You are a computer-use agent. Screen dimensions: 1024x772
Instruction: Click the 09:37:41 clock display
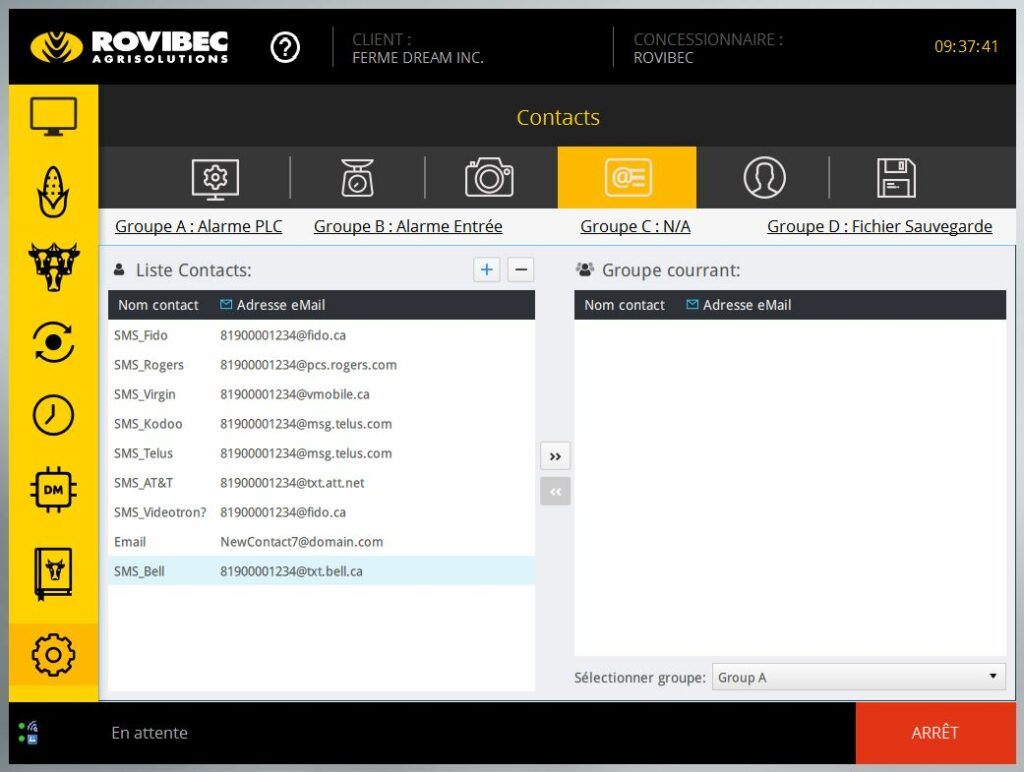[966, 46]
